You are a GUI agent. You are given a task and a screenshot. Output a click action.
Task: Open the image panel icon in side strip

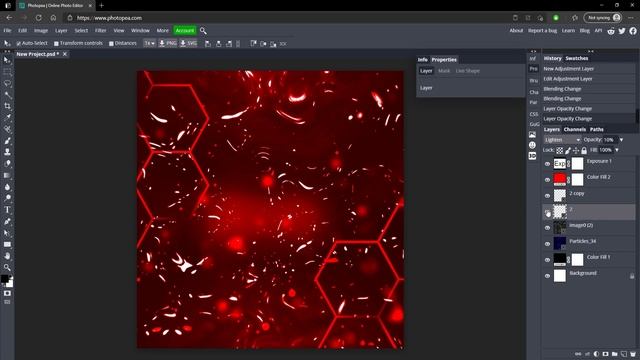pyautogui.click(x=532, y=135)
